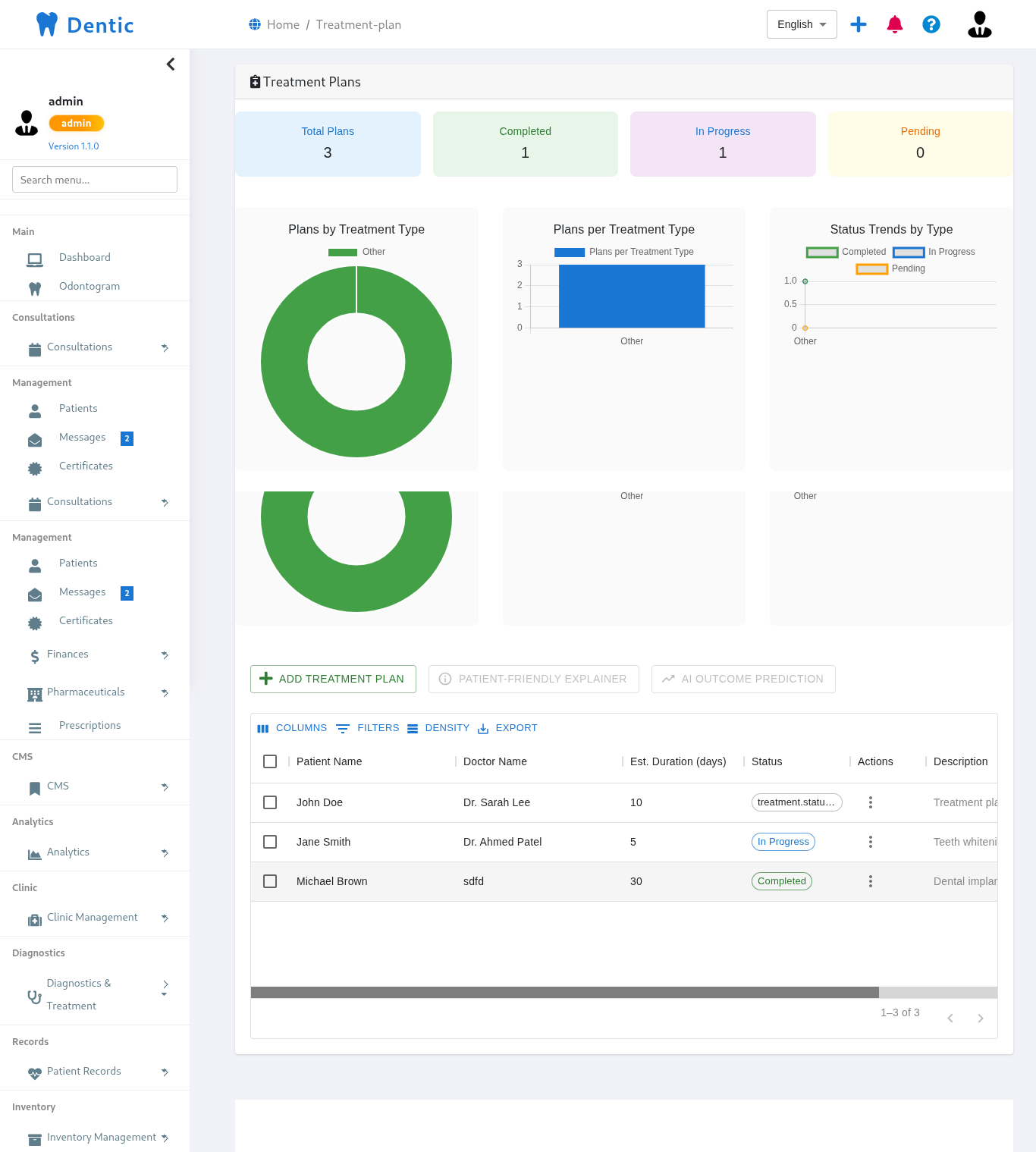Viewport: 1036px width, 1152px height.
Task: Open Dashboard from the sidebar
Action: pyautogui.click(x=84, y=258)
